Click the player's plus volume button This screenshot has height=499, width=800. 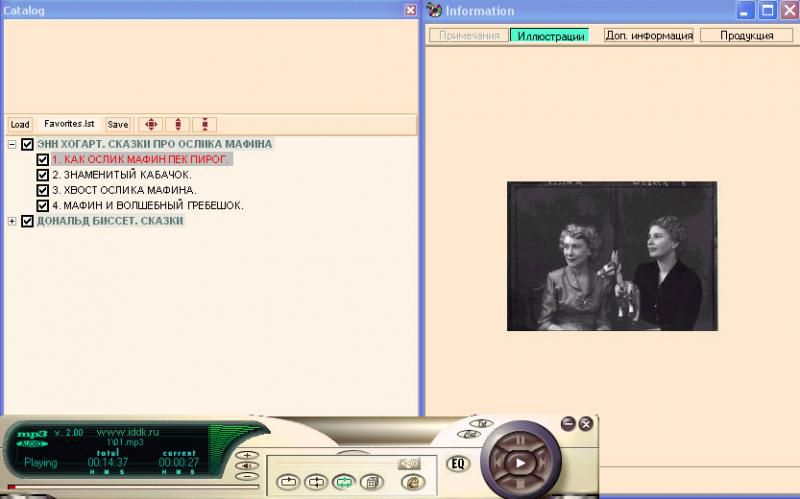pos(246,455)
